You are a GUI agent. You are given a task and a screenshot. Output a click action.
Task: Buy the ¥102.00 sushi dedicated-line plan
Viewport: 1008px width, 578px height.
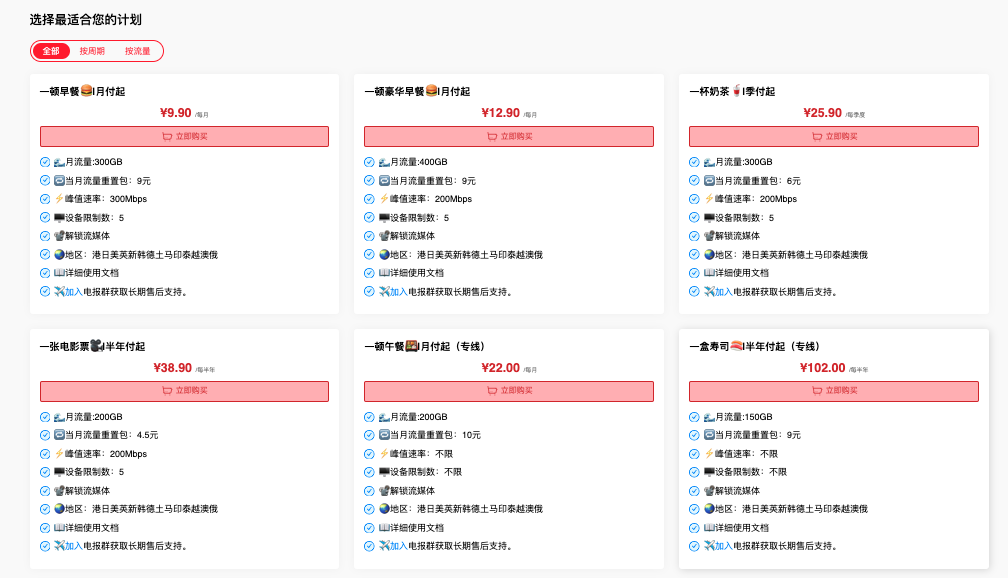[834, 391]
